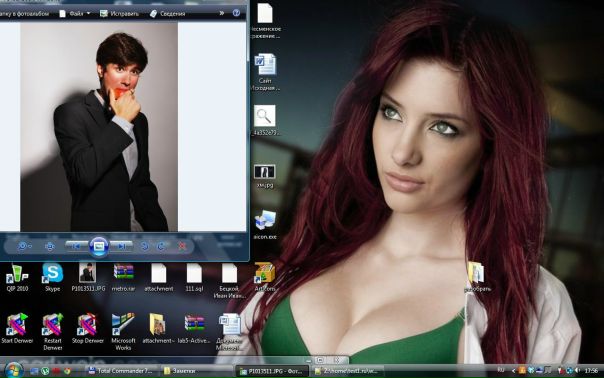Start the slideshow with the center button
The width and height of the screenshot is (604, 378).
pos(99,246)
